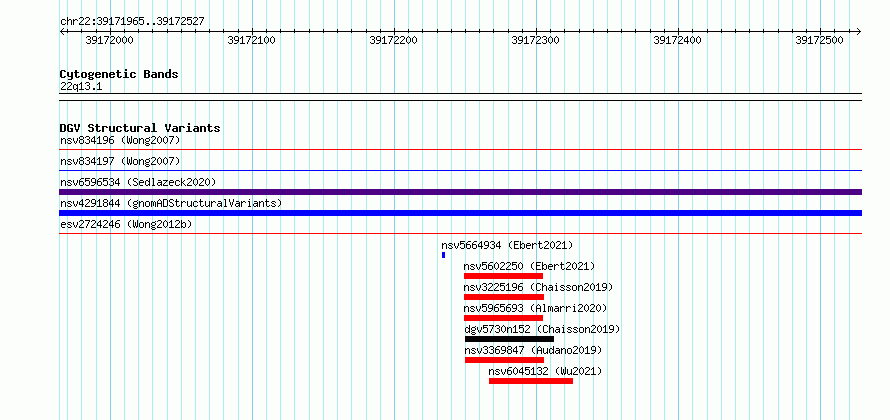The image size is (890, 420).
Task: Click the black bar under dgv5730n152
Action: [509, 339]
